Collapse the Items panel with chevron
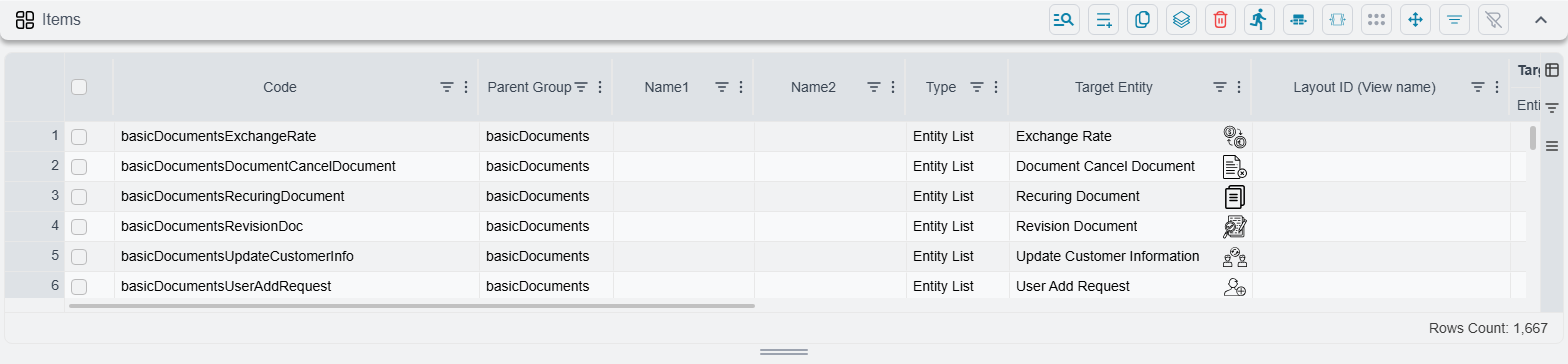This screenshot has width=1568, height=364. [1540, 19]
